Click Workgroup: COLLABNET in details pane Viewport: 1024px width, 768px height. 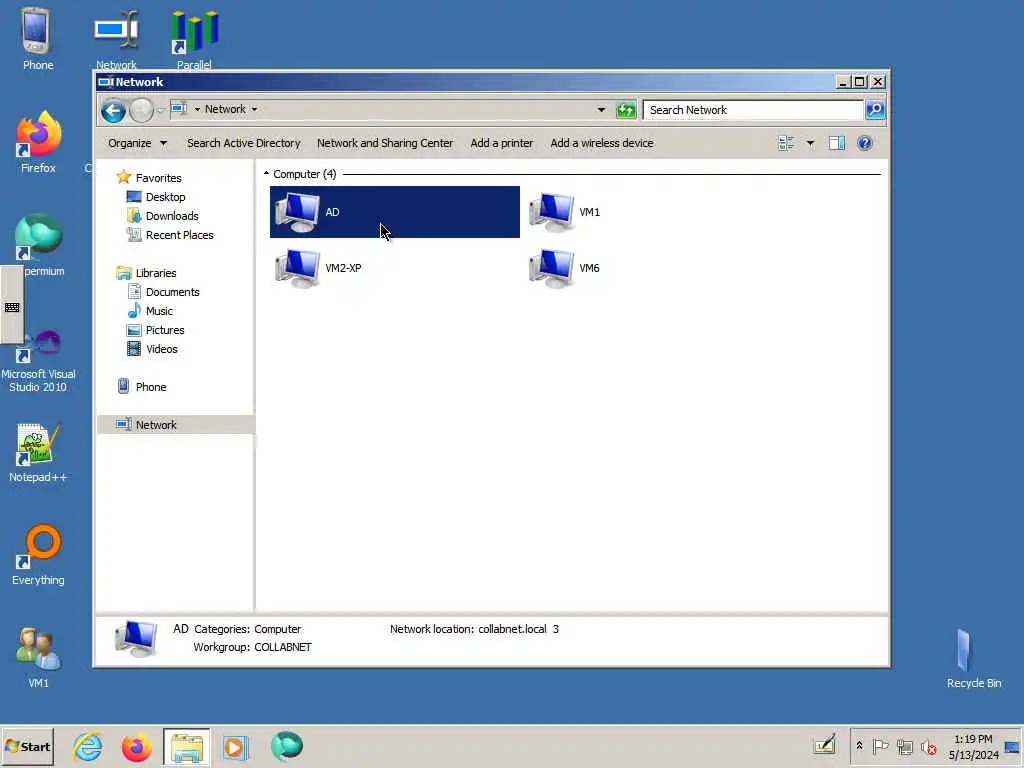[x=252, y=647]
